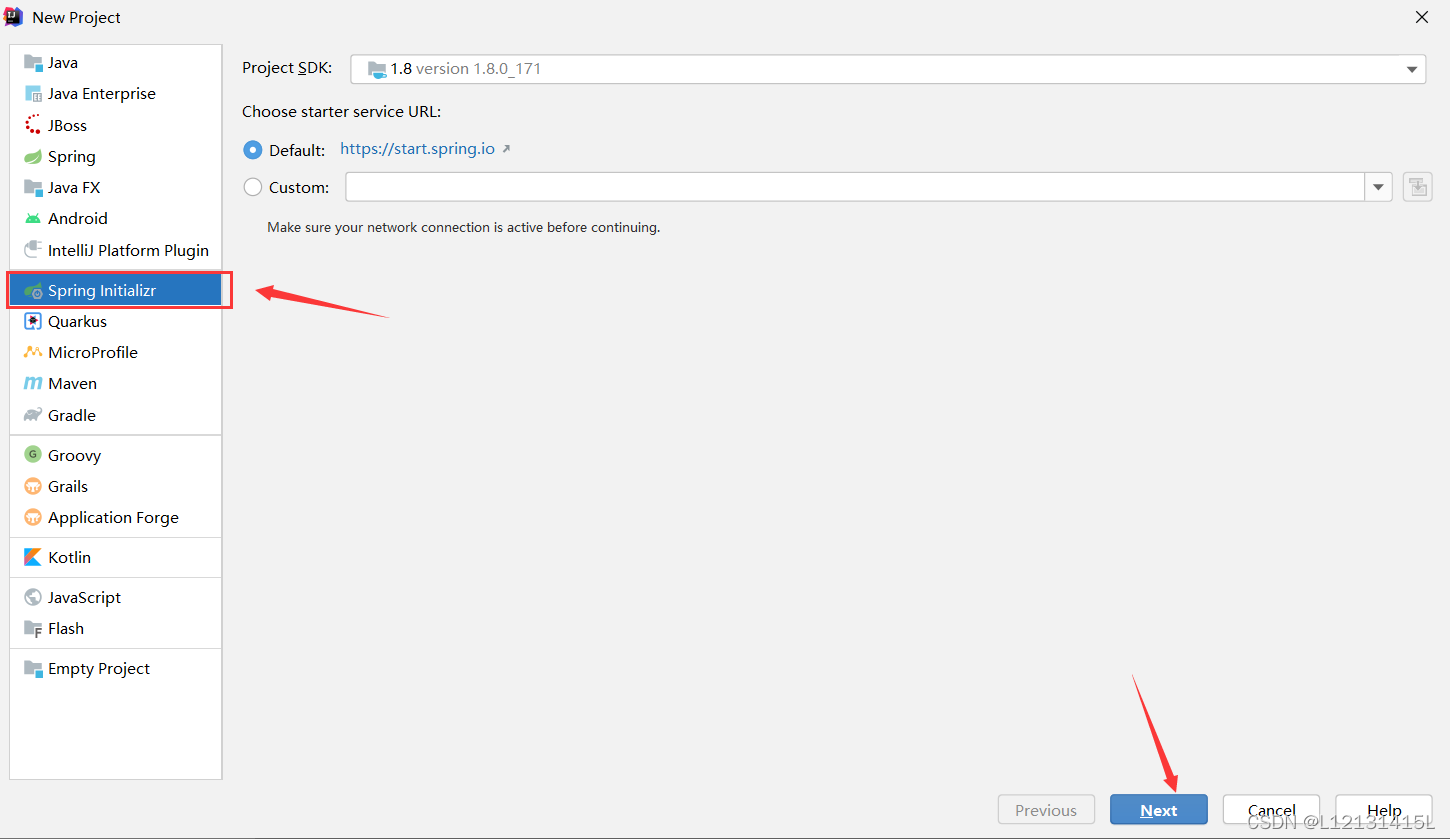
Task: Select Maven project type
Action: tap(116, 383)
